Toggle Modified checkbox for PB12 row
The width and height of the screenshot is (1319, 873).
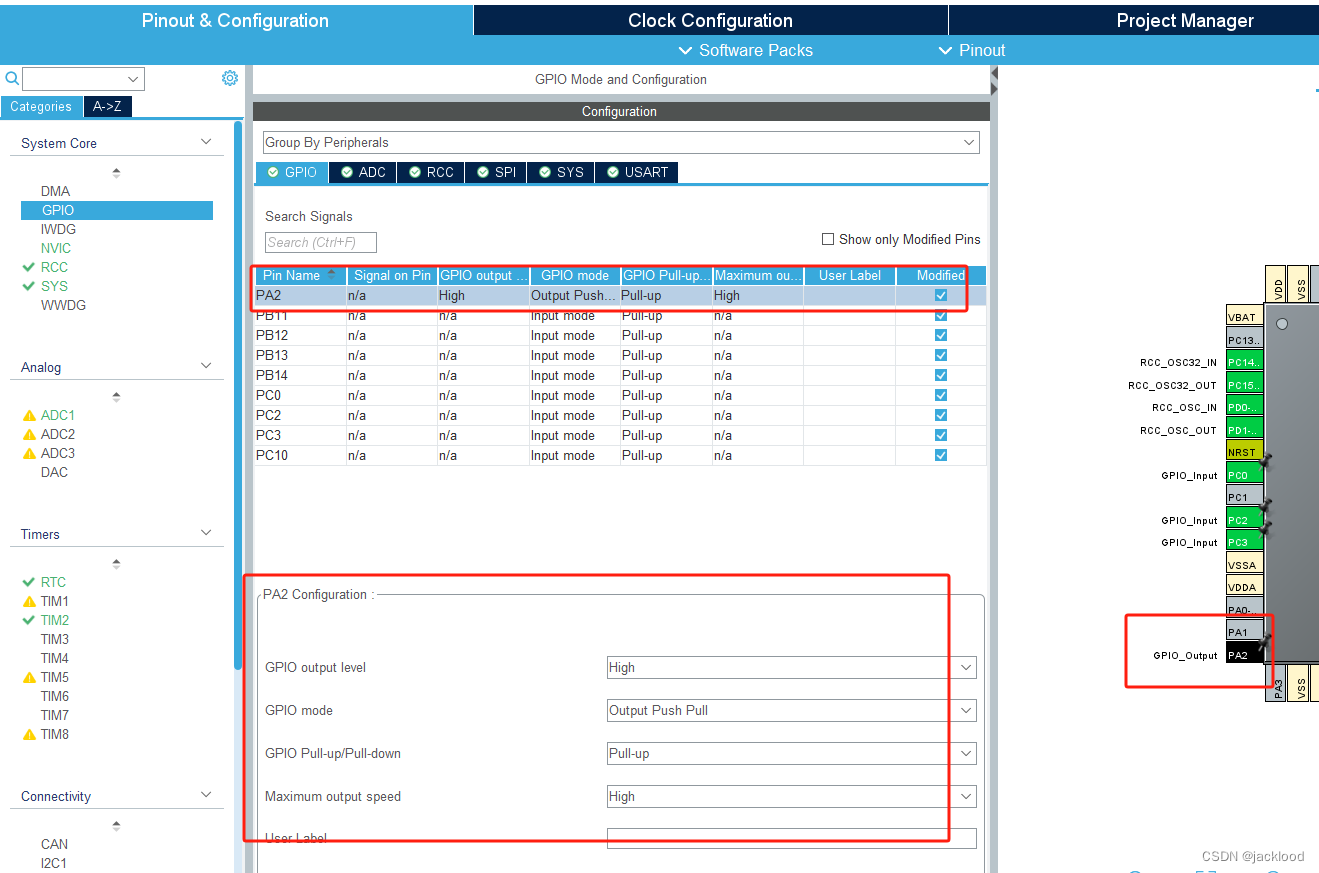coord(940,335)
